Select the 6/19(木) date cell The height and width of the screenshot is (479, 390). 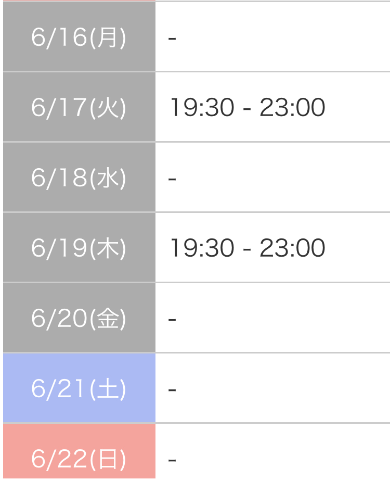79,248
